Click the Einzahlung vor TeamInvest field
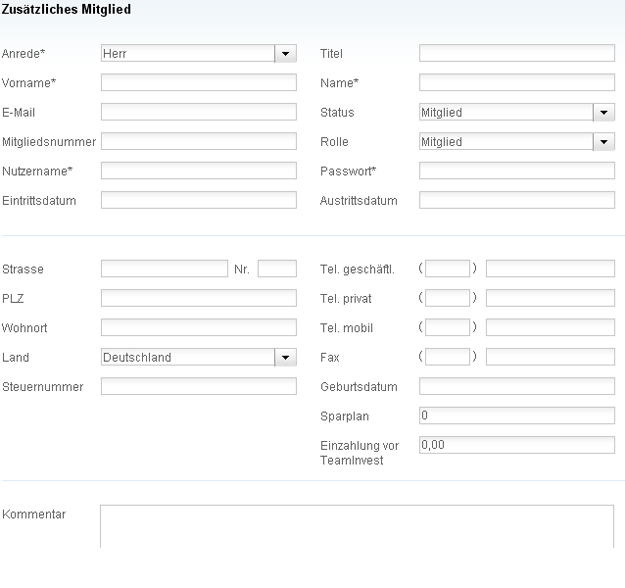This screenshot has width=625, height=588. point(517,445)
